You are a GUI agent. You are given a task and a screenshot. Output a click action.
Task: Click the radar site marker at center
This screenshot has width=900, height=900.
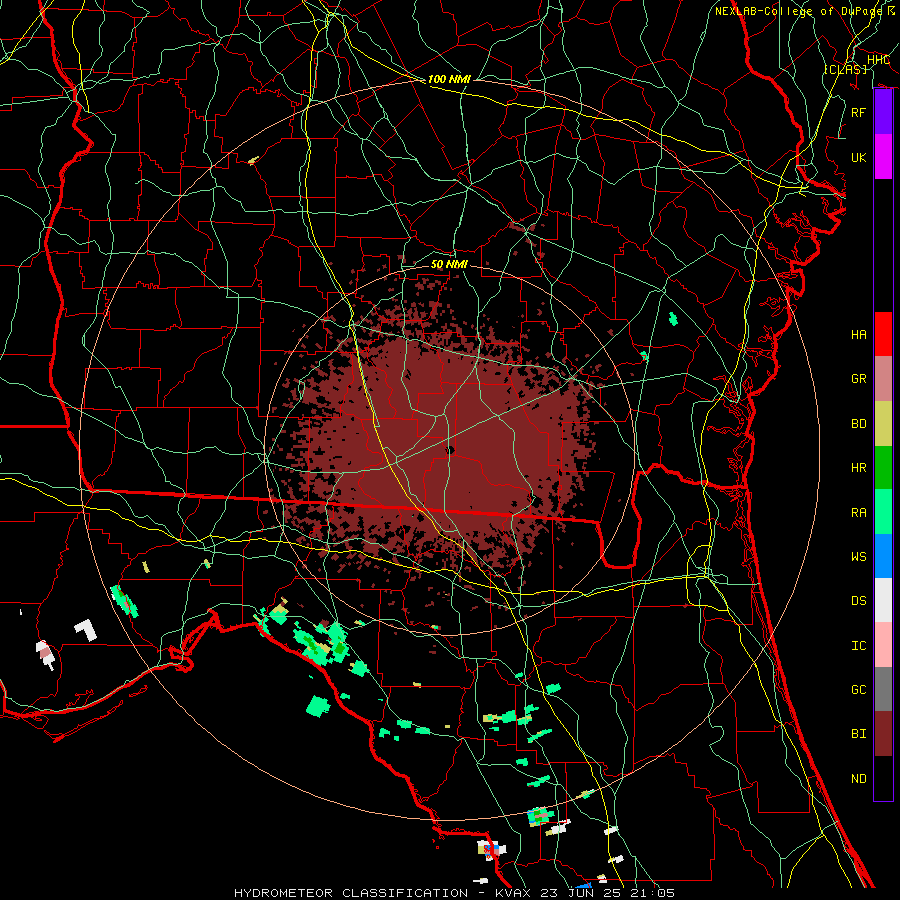[451, 451]
